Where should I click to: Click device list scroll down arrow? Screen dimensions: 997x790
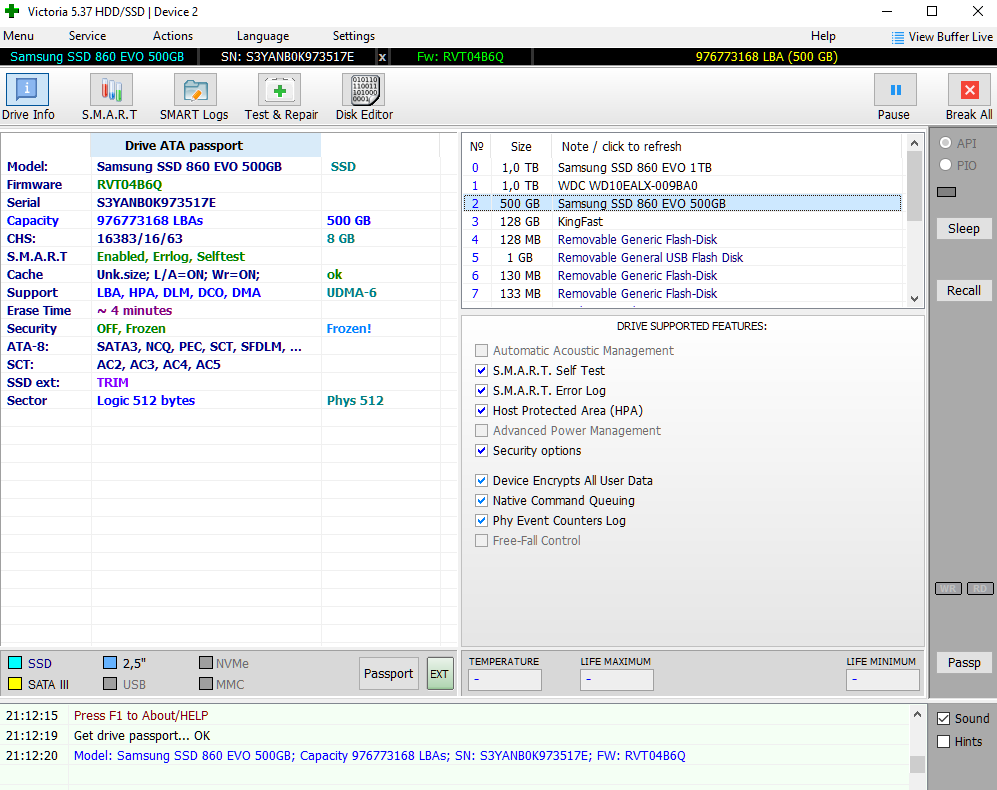[x=914, y=298]
